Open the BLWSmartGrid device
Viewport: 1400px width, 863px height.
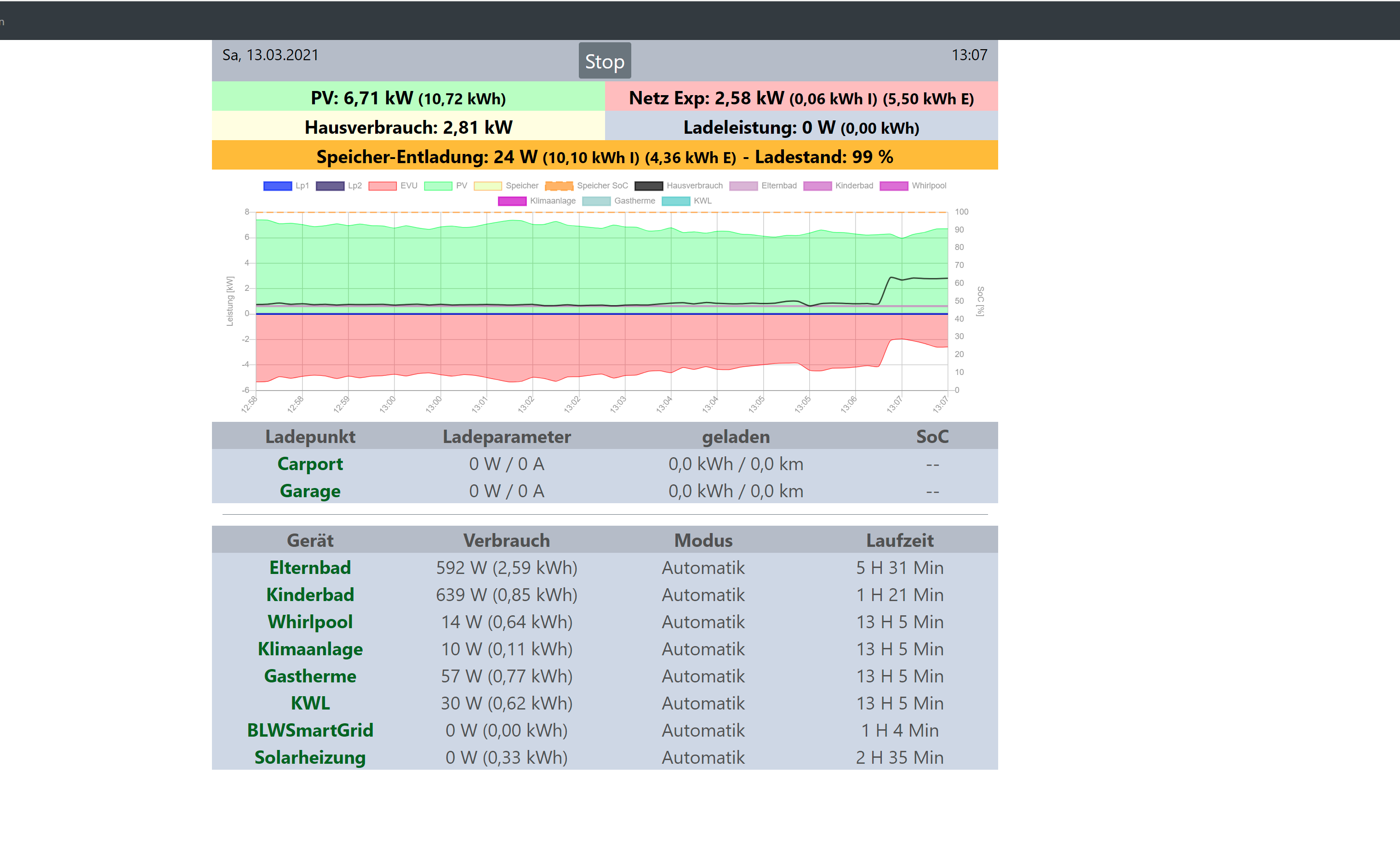(x=310, y=731)
